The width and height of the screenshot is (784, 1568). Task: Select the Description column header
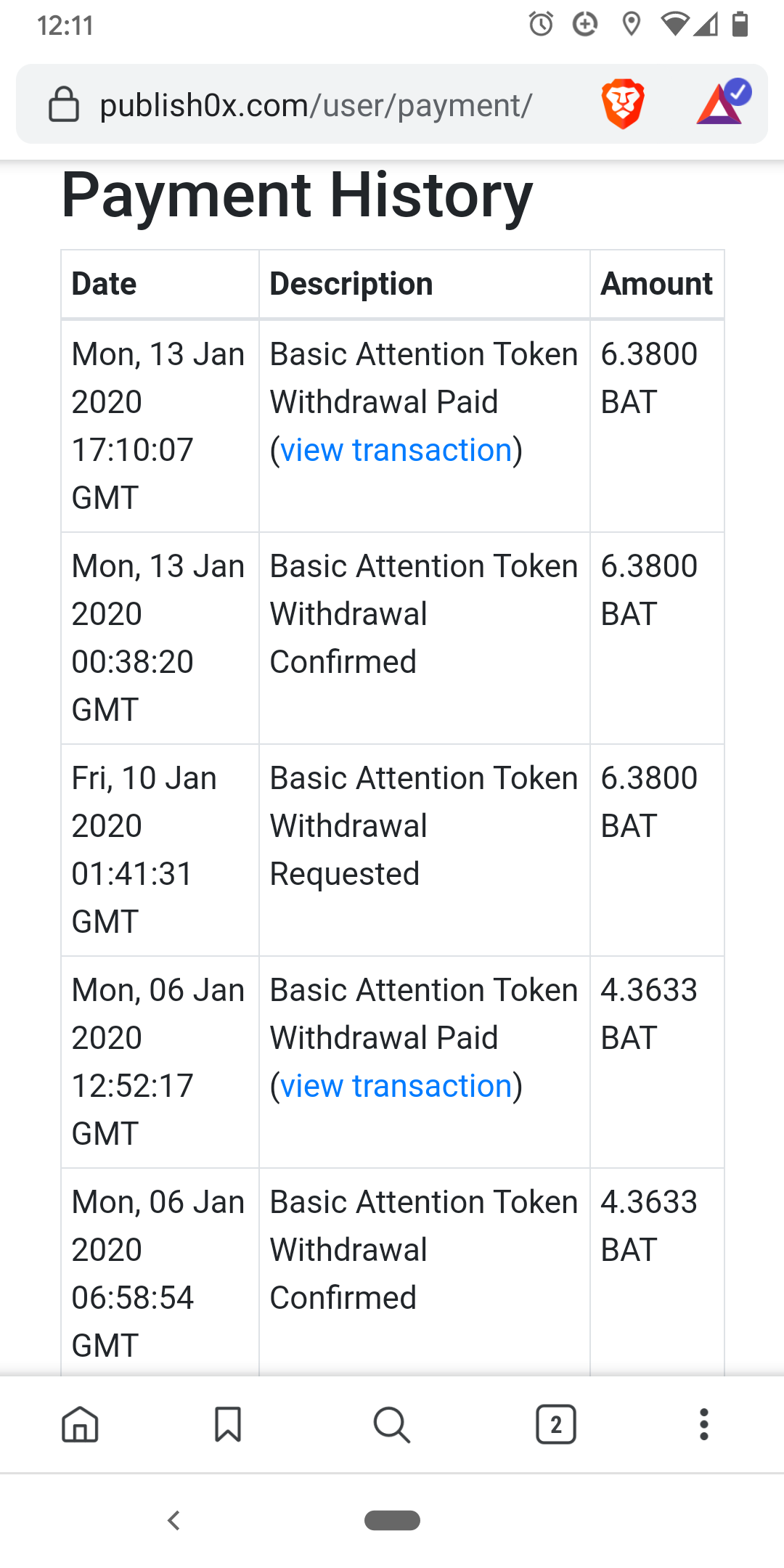(351, 284)
